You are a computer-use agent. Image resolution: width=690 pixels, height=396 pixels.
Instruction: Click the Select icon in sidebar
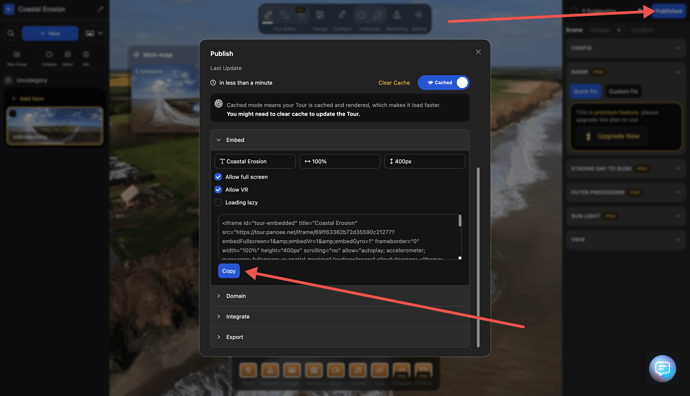coord(68,58)
